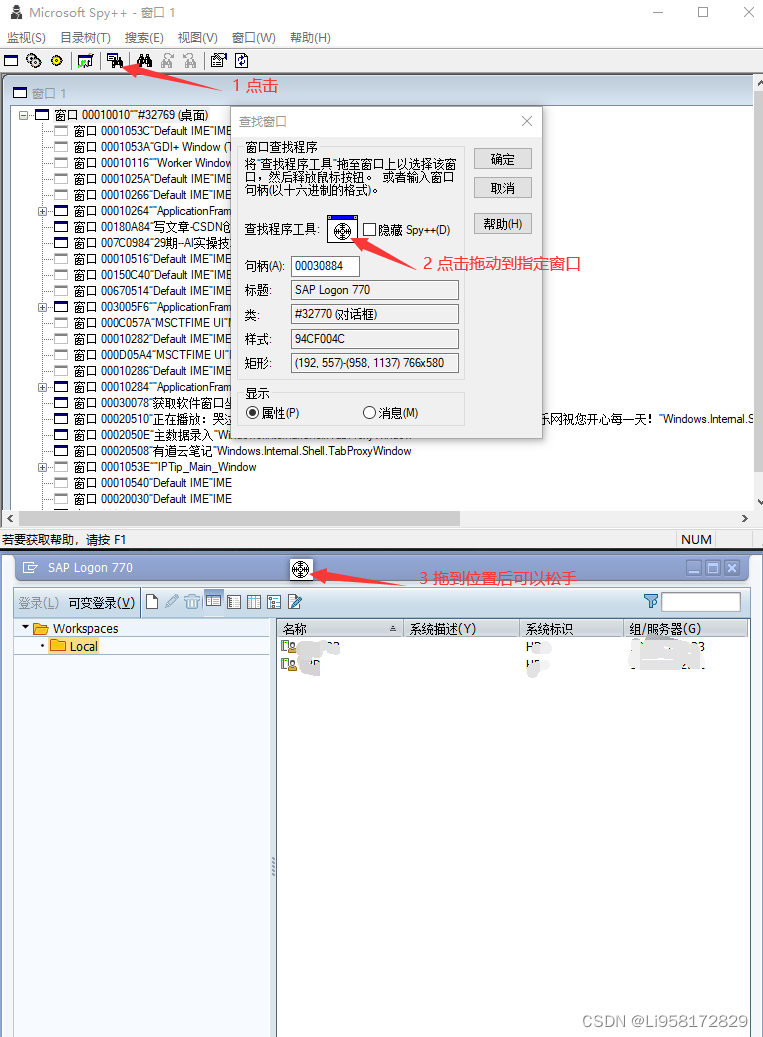Image resolution: width=763 pixels, height=1037 pixels.
Task: Click the filter search box in SAP Logon
Action: point(701,602)
